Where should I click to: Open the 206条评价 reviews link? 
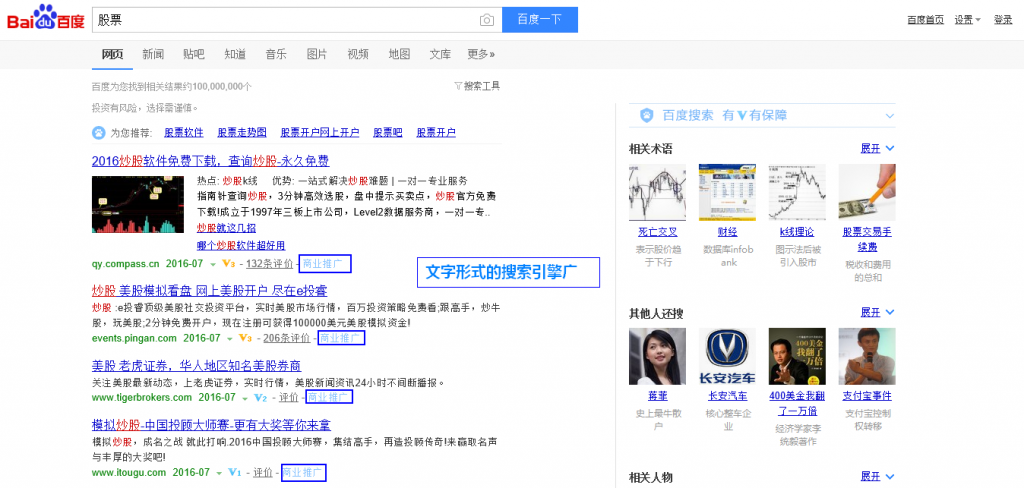[x=287, y=338]
